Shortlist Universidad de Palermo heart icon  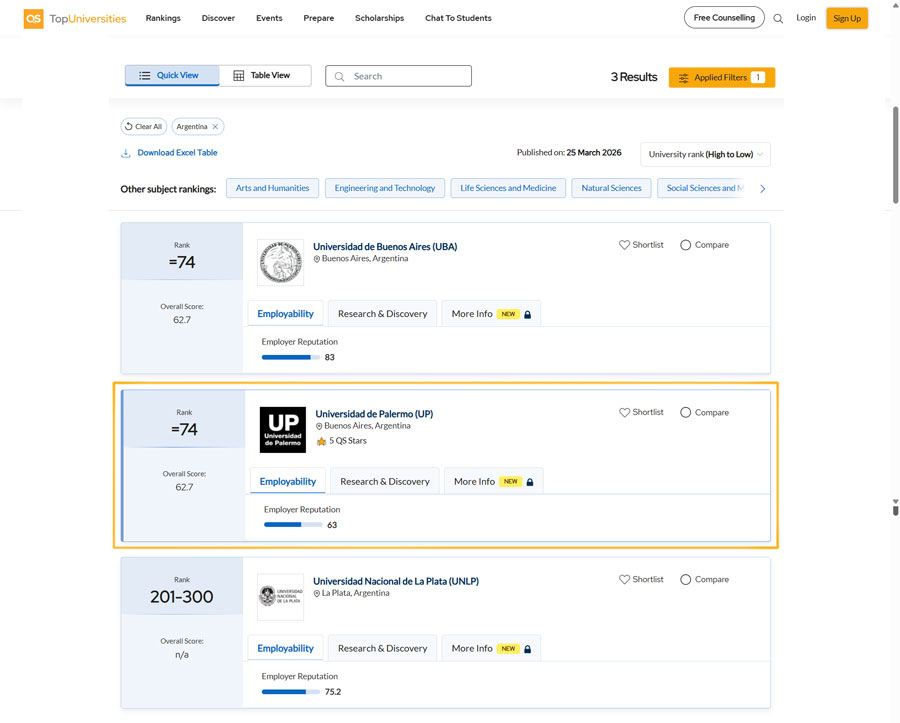coord(624,412)
